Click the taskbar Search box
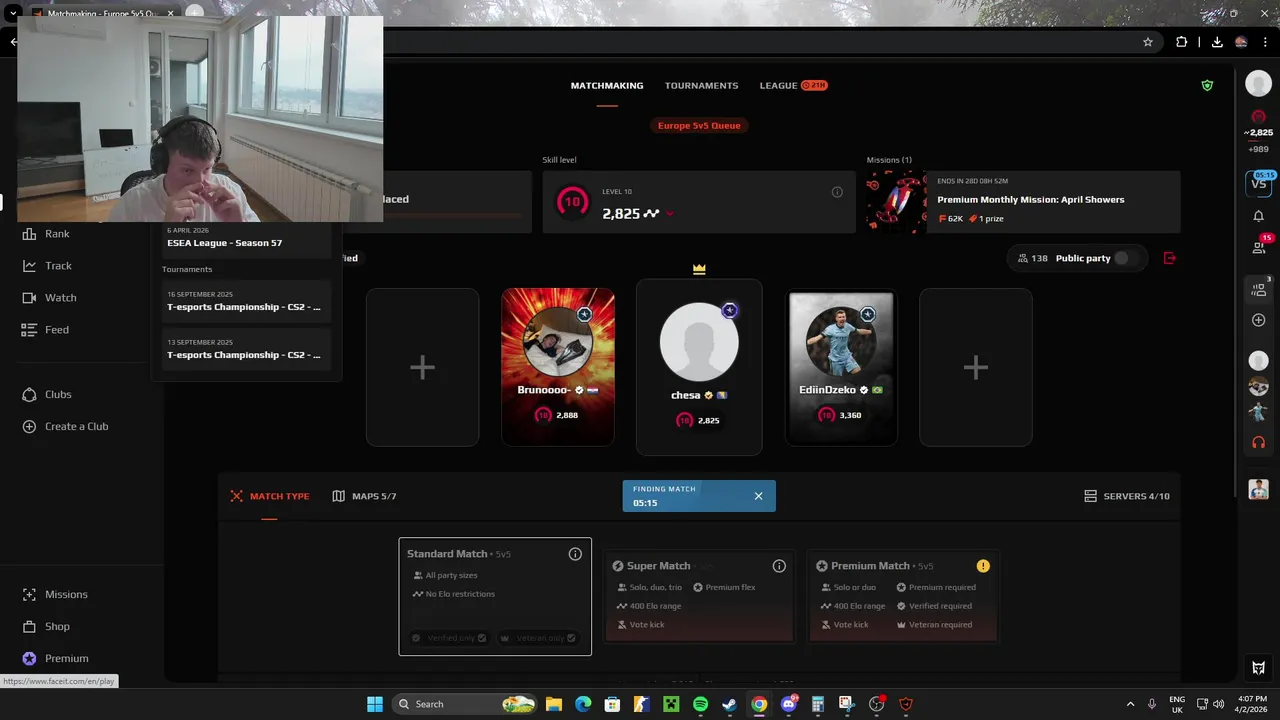 464,704
